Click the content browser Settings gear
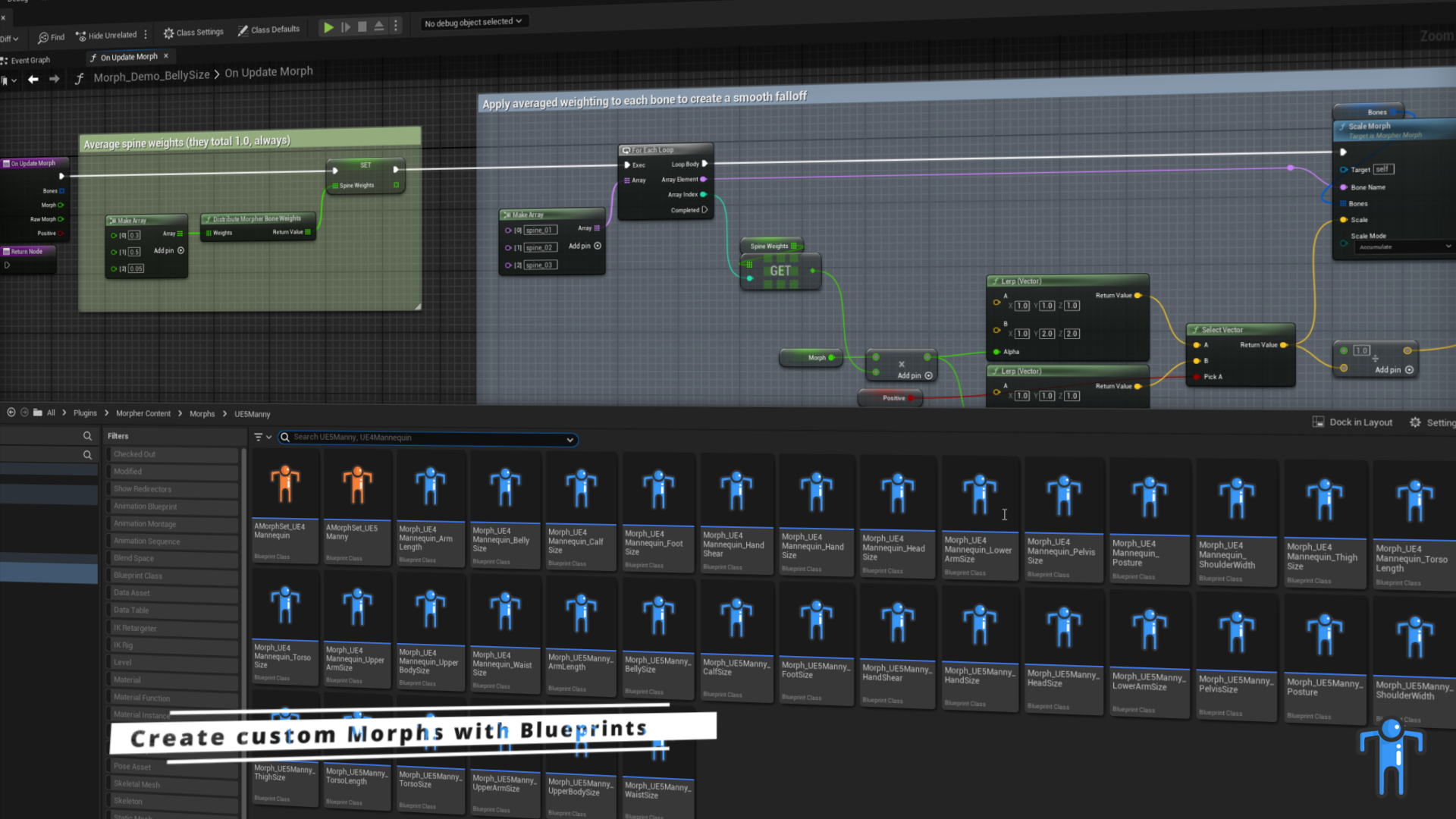This screenshot has height=819, width=1456. click(1415, 422)
